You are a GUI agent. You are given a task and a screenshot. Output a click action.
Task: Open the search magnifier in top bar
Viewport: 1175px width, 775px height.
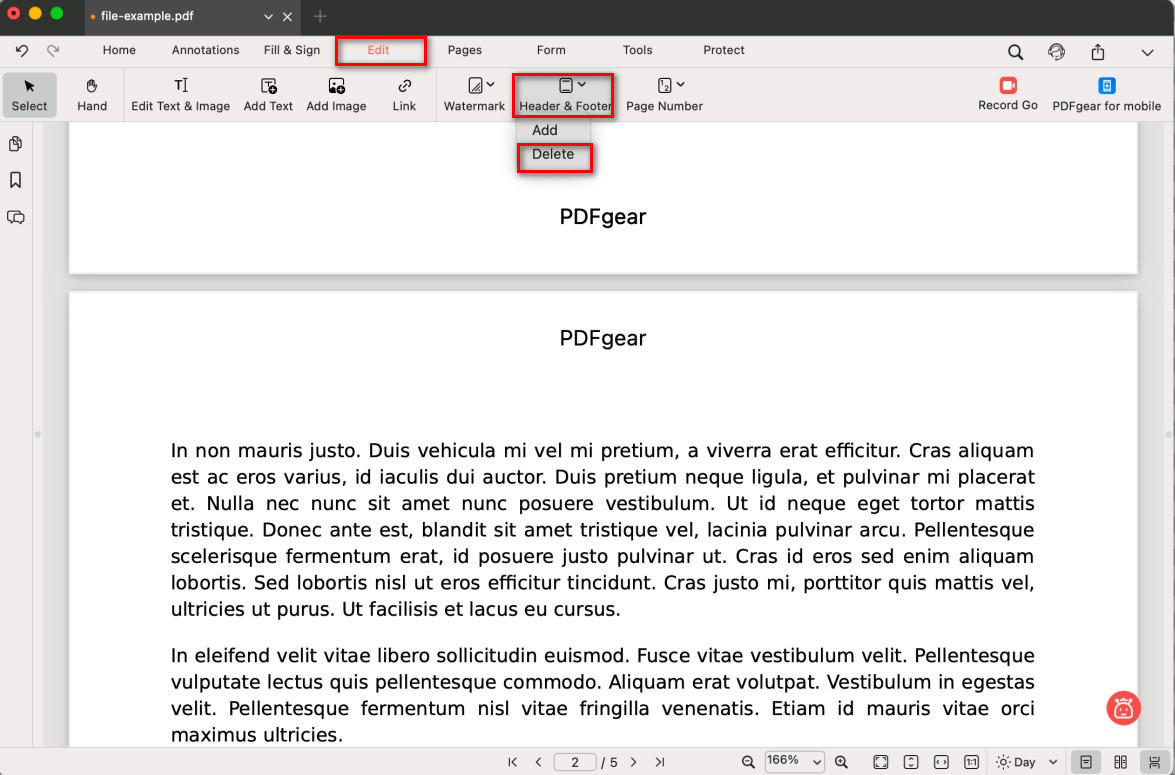1015,52
